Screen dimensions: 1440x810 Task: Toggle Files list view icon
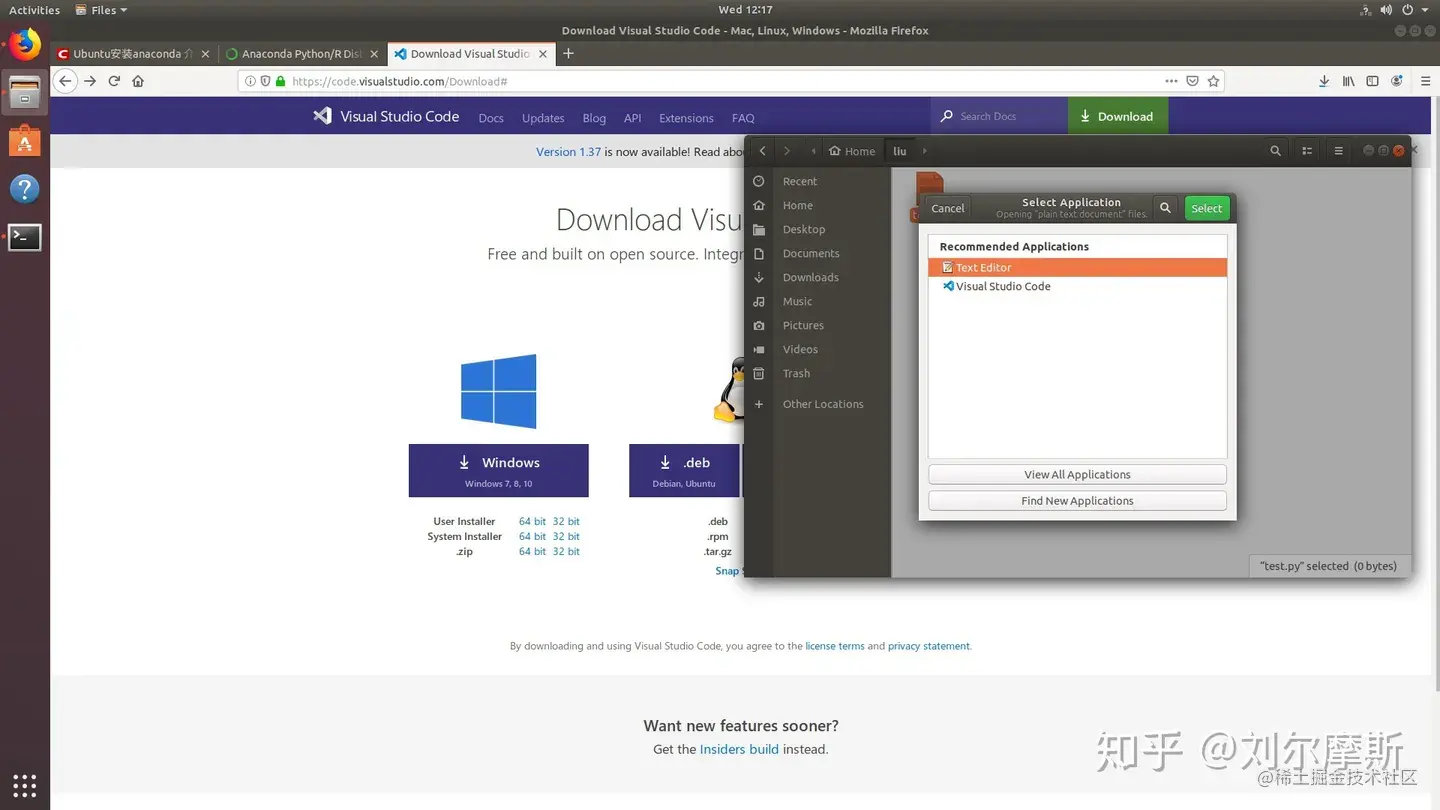(1307, 151)
